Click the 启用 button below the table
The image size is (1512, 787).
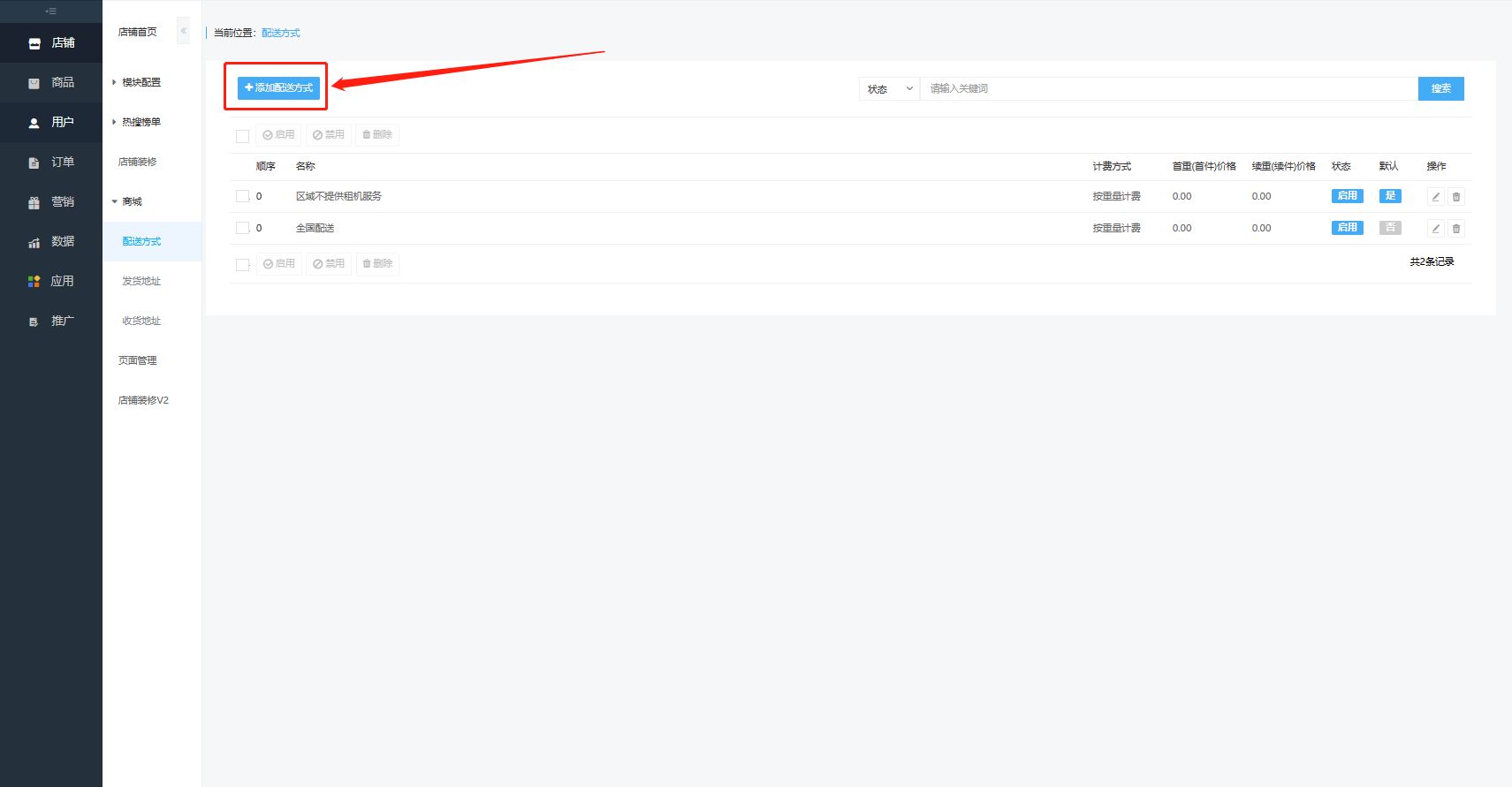(279, 264)
